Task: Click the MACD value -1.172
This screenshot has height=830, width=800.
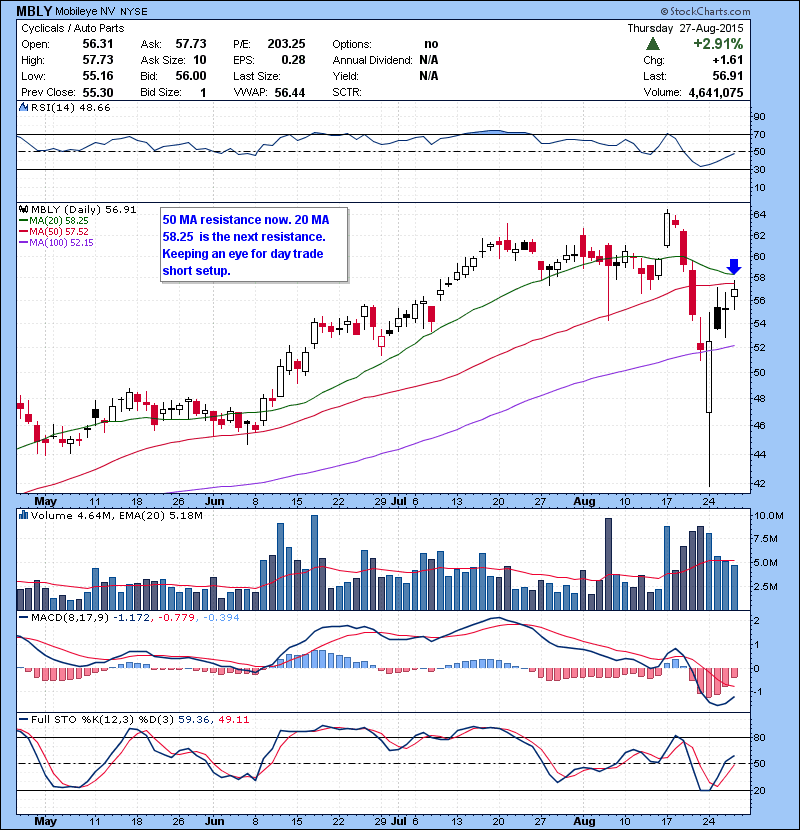Action: tap(131, 618)
